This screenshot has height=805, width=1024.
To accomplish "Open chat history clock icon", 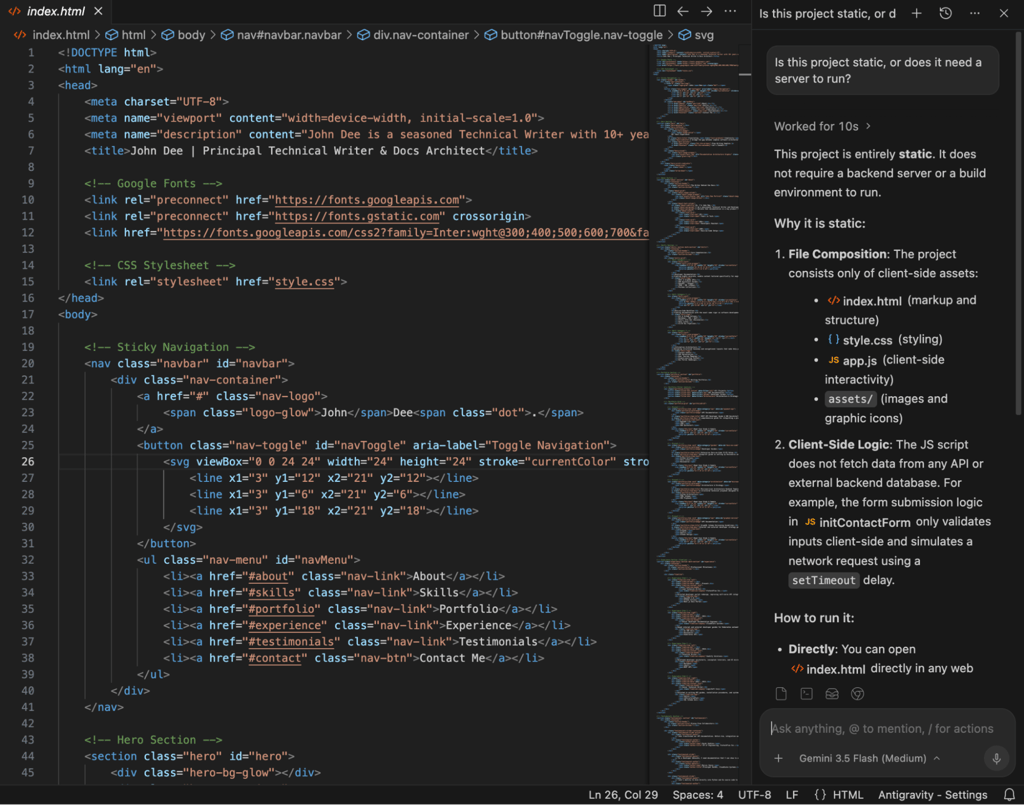I will [x=946, y=13].
